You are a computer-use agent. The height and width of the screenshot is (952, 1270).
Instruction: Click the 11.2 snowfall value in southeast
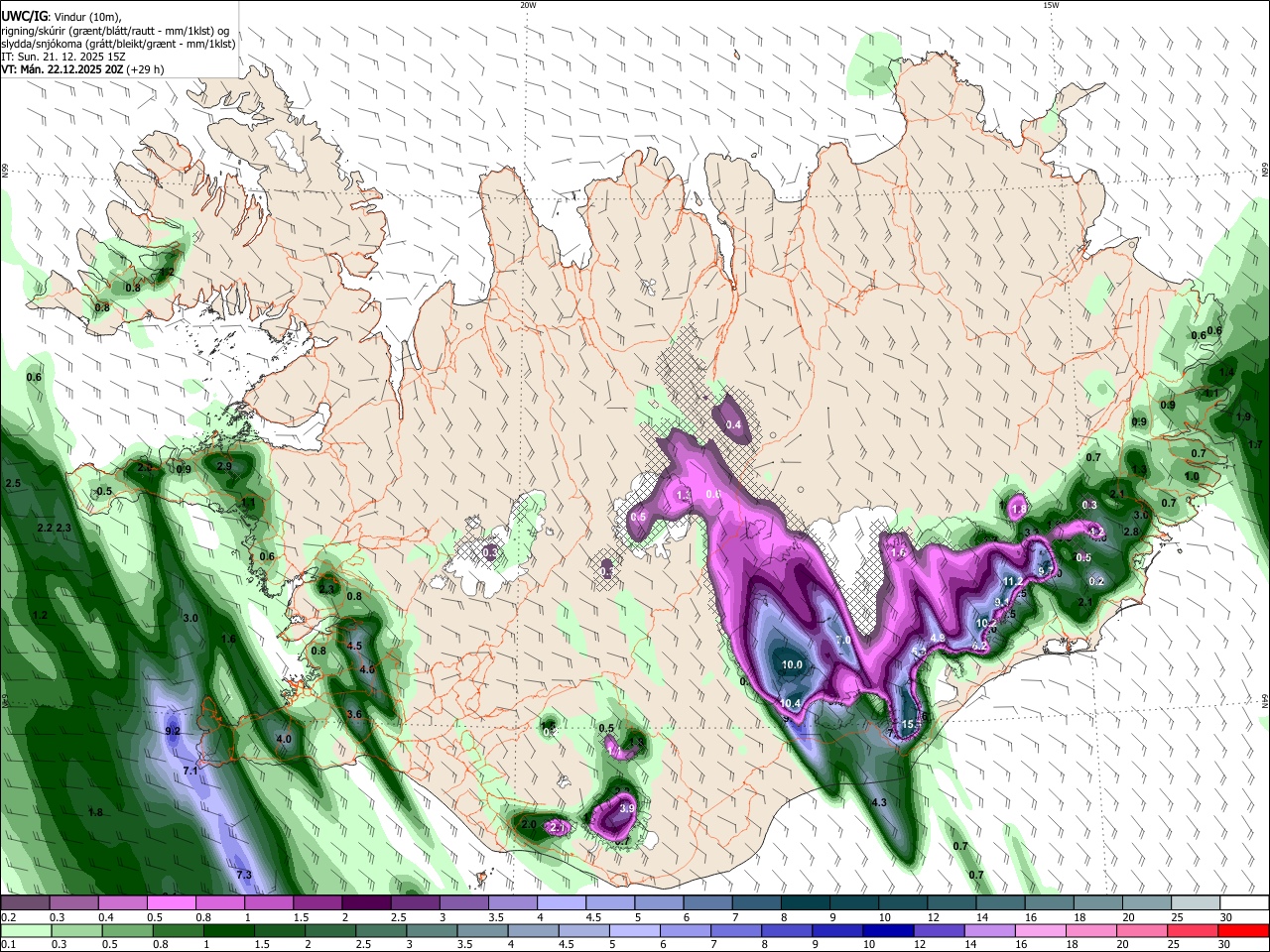click(x=1013, y=581)
